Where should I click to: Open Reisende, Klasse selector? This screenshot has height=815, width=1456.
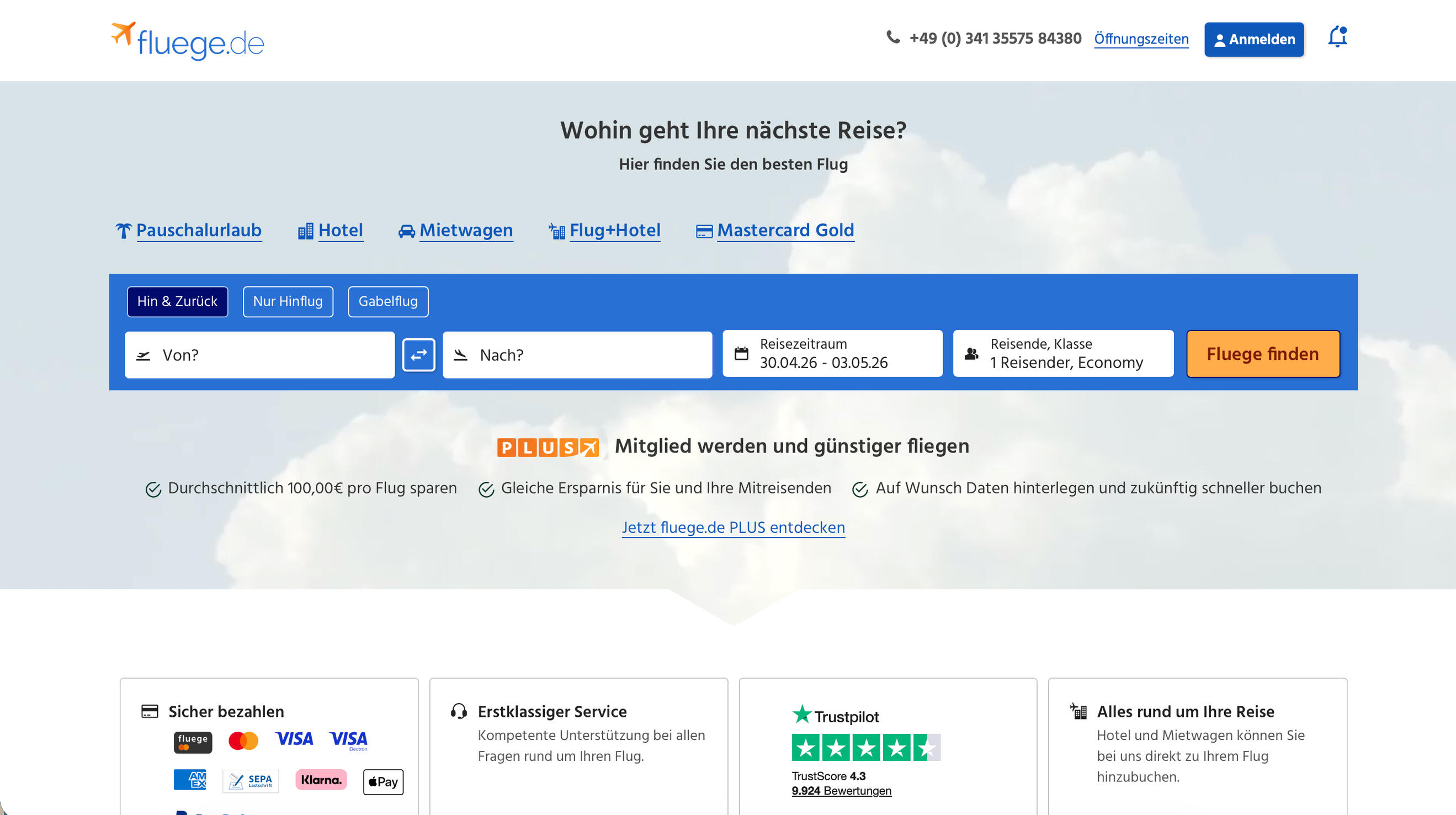(1062, 353)
